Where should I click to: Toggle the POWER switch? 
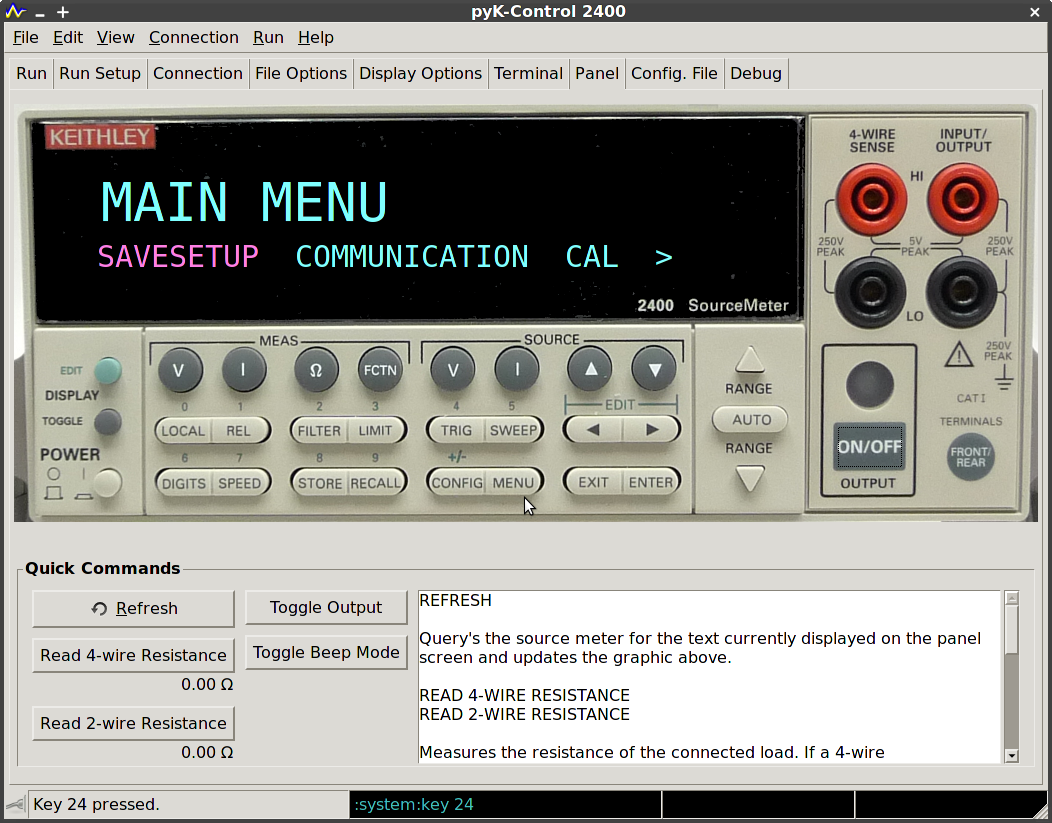click(107, 482)
